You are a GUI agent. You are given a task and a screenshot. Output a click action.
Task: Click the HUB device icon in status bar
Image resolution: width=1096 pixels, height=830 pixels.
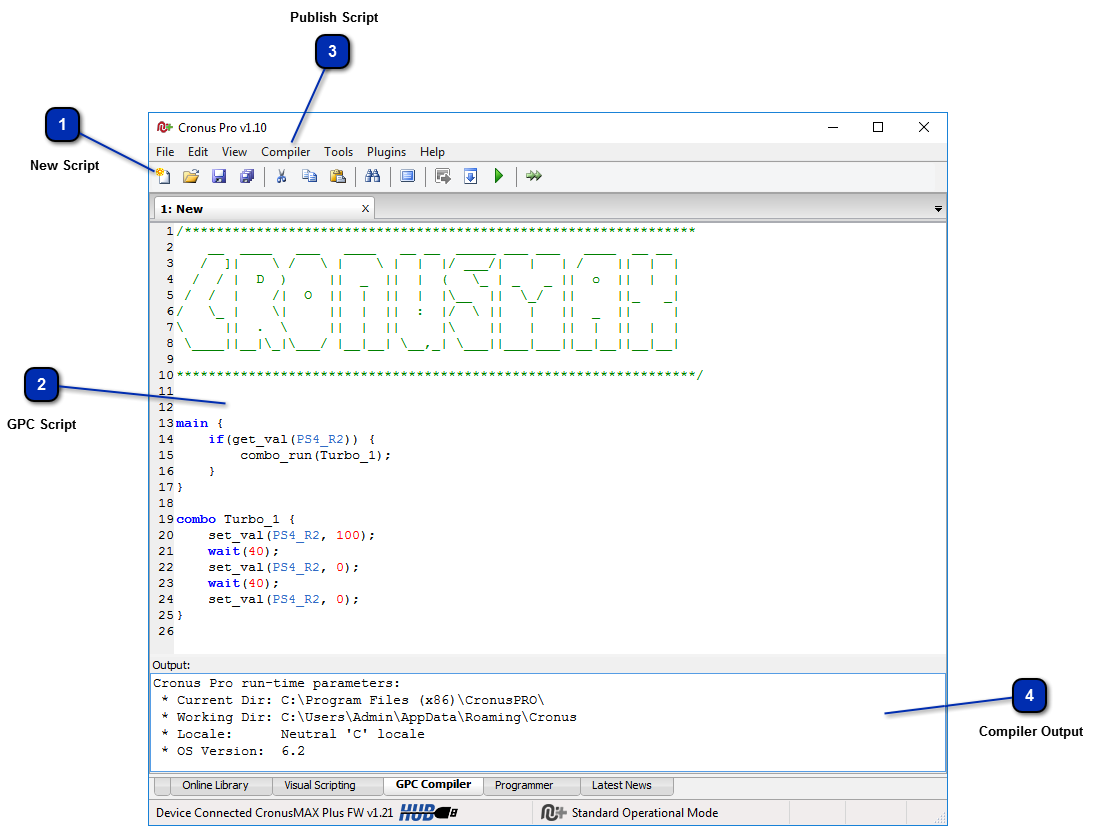pos(428,813)
